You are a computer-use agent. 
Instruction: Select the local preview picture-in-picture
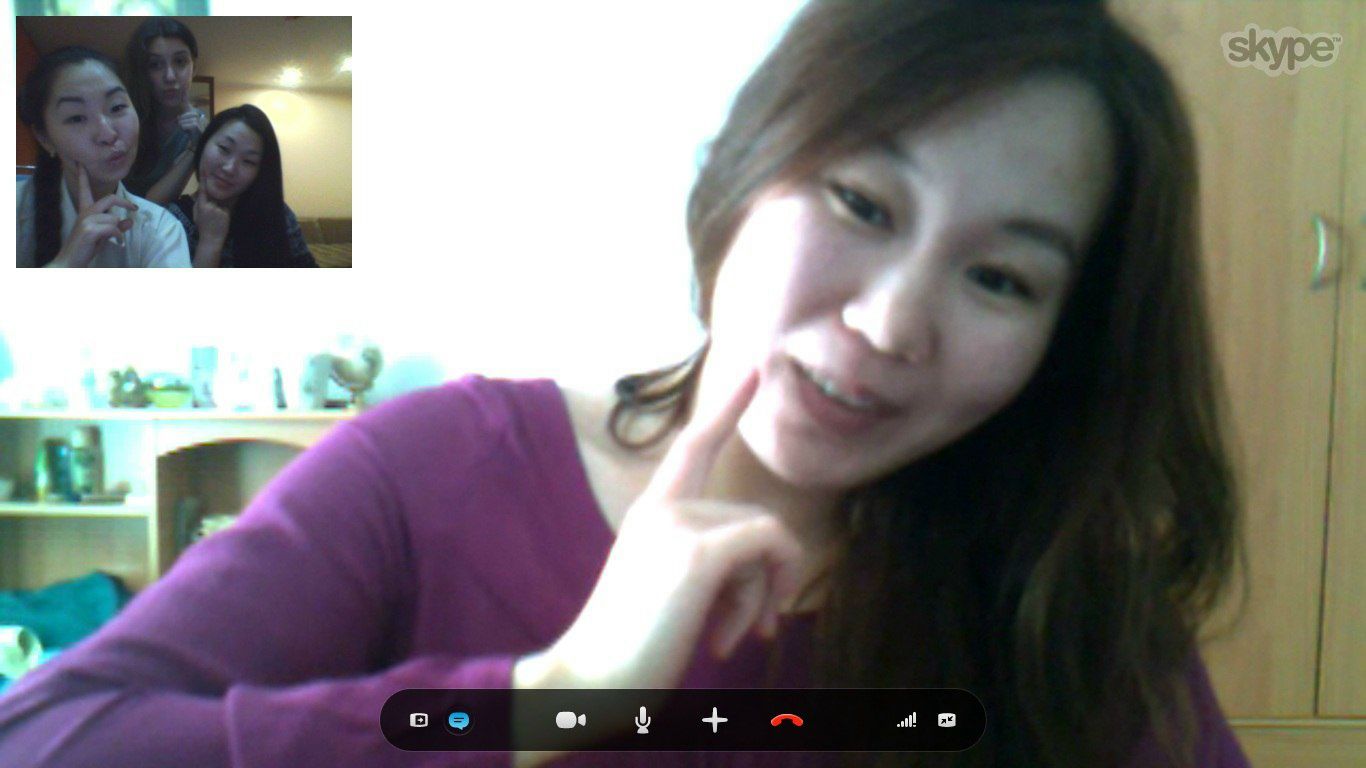184,142
